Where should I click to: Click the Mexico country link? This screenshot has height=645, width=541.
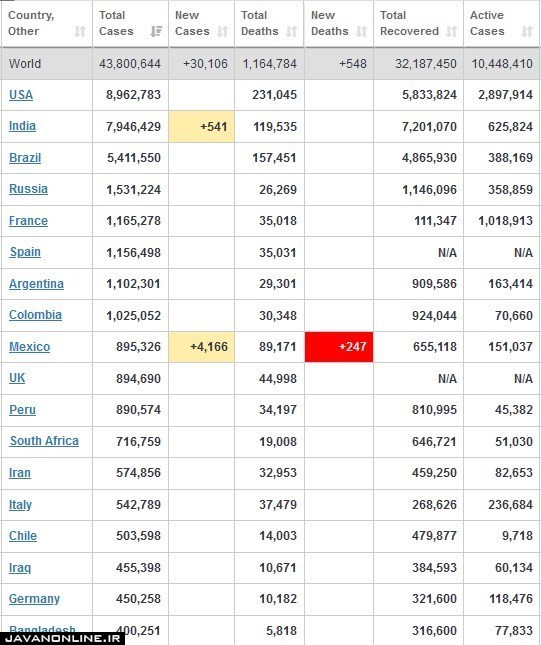(30, 347)
